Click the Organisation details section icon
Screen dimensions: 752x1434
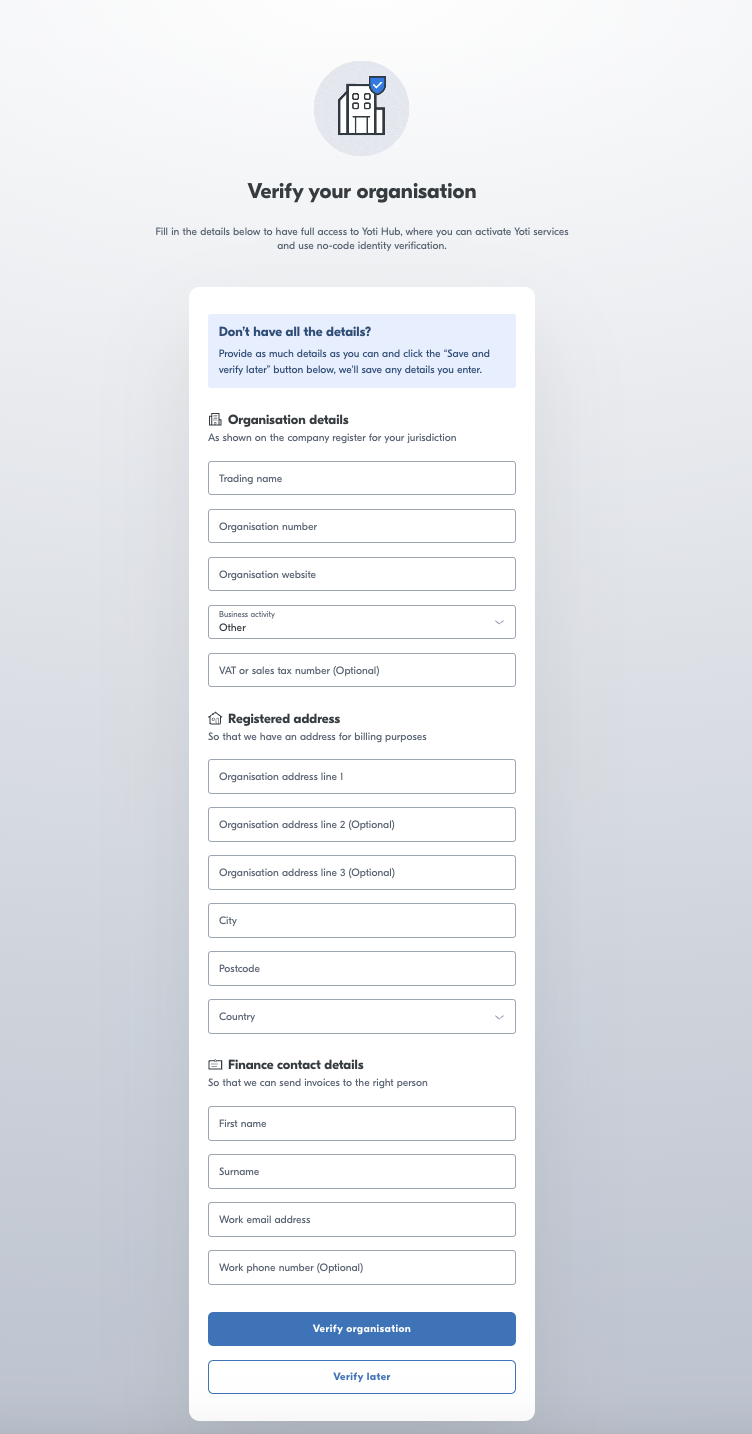[x=214, y=420]
